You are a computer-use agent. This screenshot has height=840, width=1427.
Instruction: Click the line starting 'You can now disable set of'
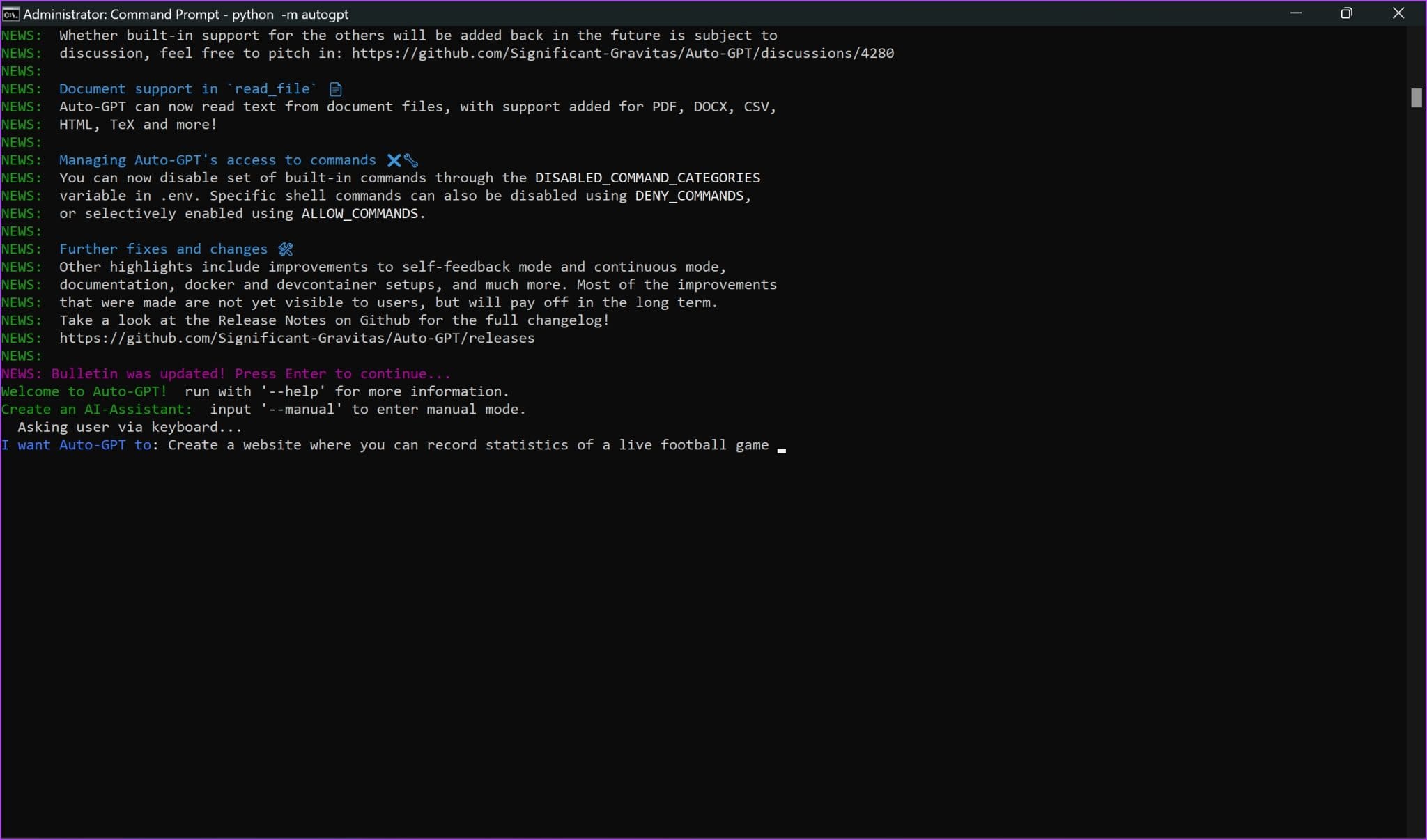coord(410,178)
